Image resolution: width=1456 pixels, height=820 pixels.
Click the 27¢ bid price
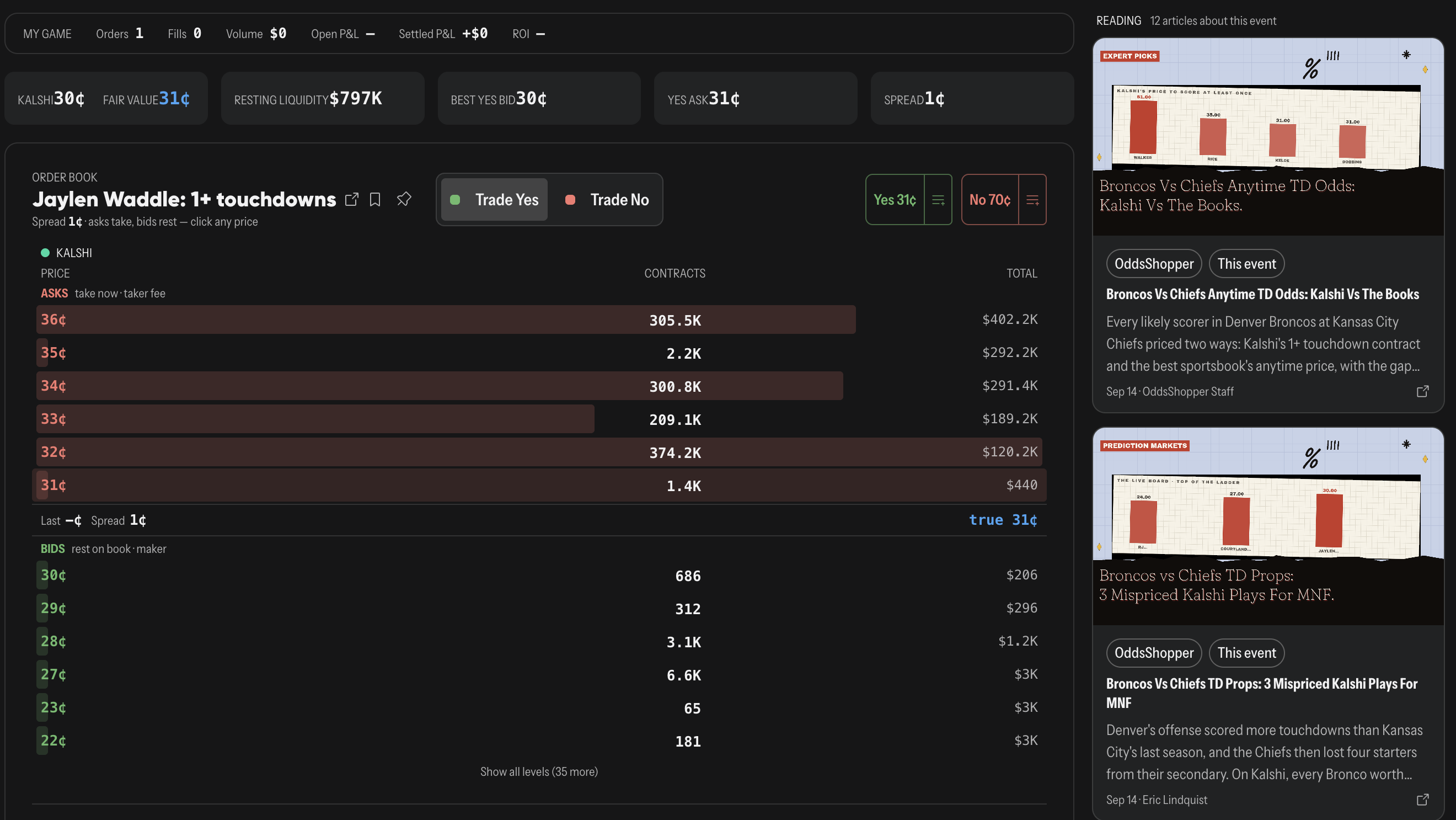coord(53,674)
